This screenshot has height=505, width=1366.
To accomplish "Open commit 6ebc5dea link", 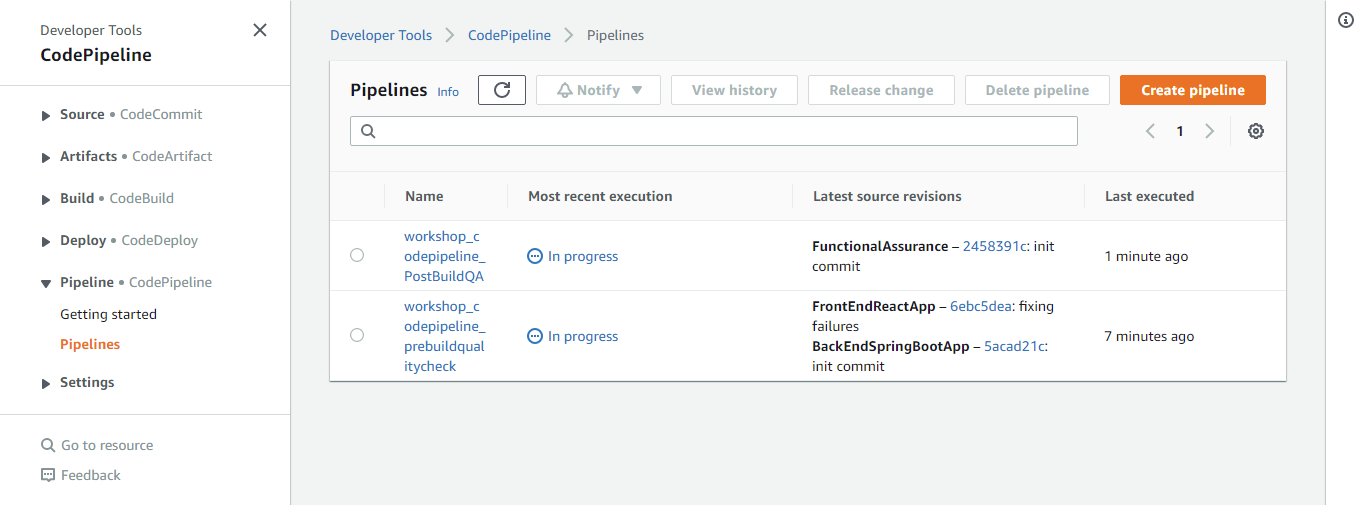I will 982,306.
